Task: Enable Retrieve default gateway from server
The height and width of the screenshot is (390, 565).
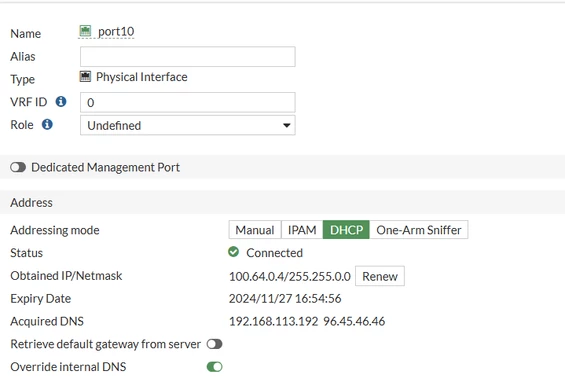Action: tap(214, 344)
